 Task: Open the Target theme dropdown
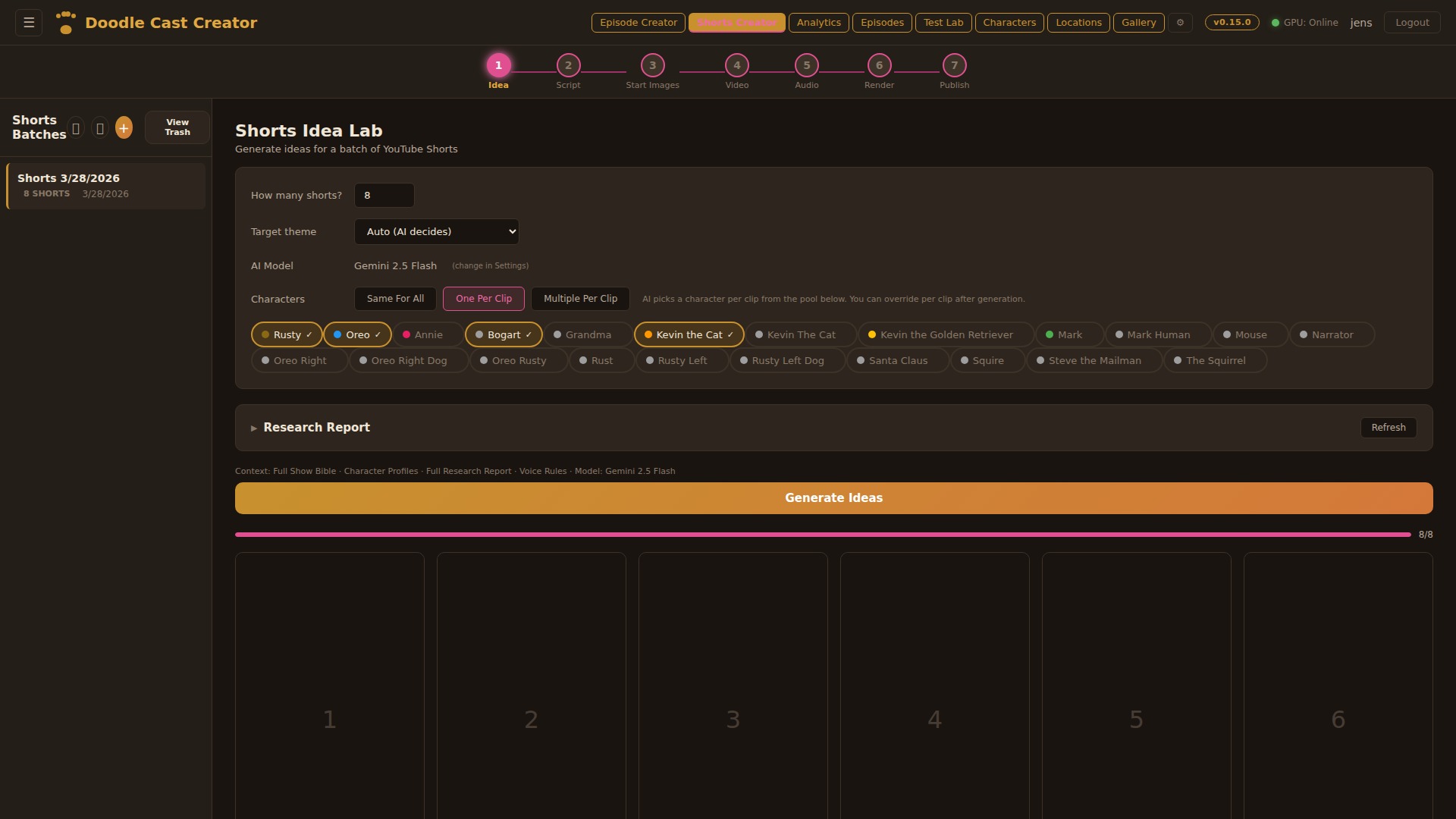(x=436, y=232)
